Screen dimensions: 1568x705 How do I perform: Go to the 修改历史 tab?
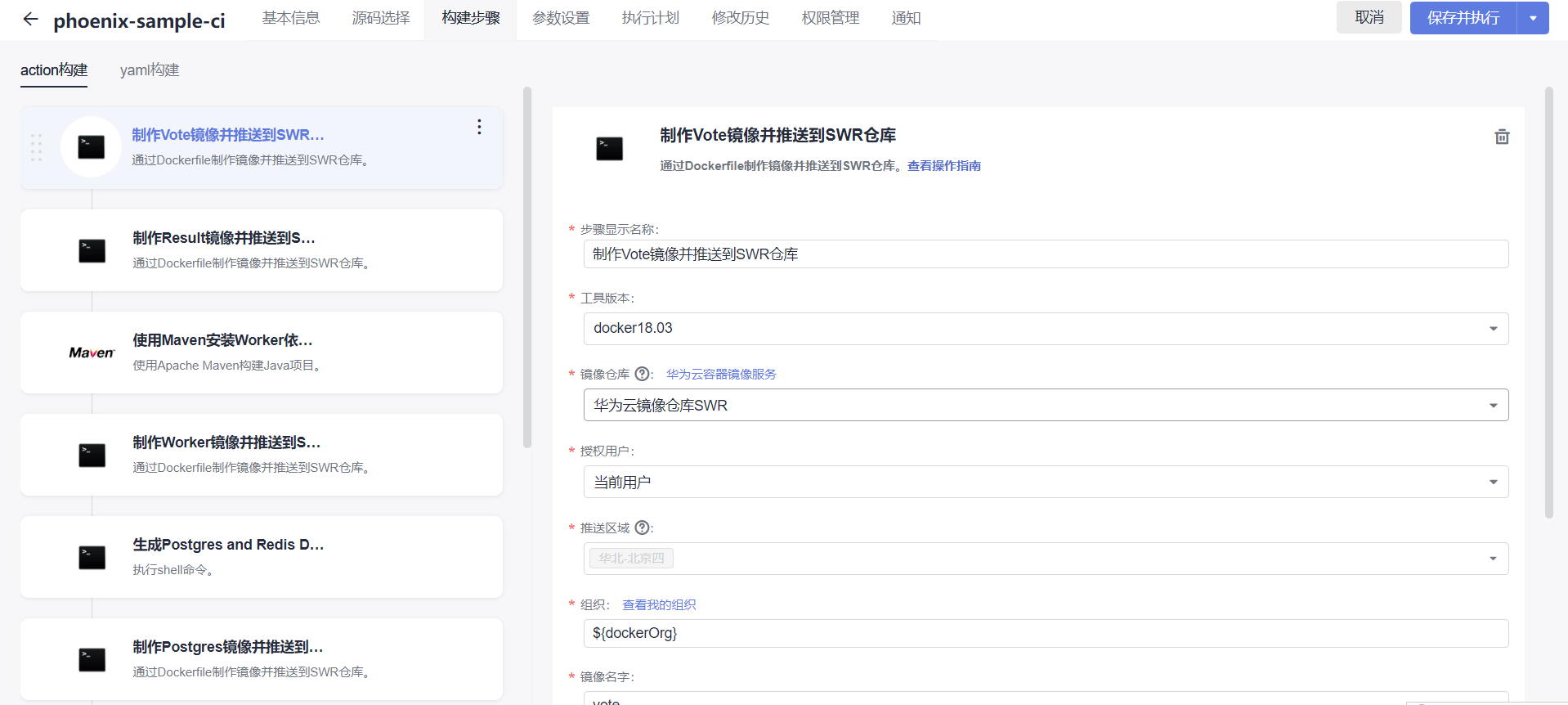click(x=741, y=18)
